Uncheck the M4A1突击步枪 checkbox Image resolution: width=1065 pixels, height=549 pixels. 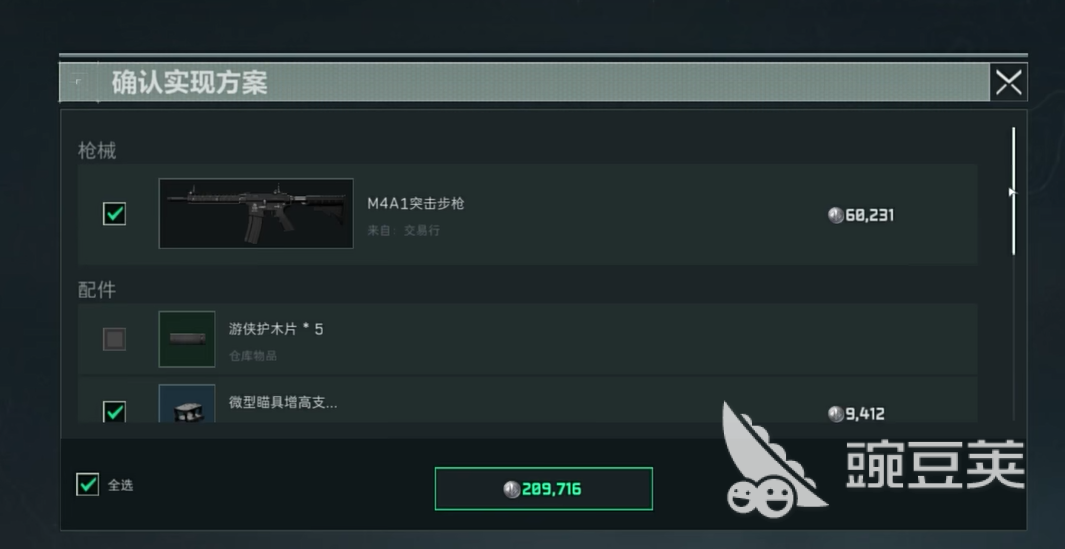[x=114, y=214]
